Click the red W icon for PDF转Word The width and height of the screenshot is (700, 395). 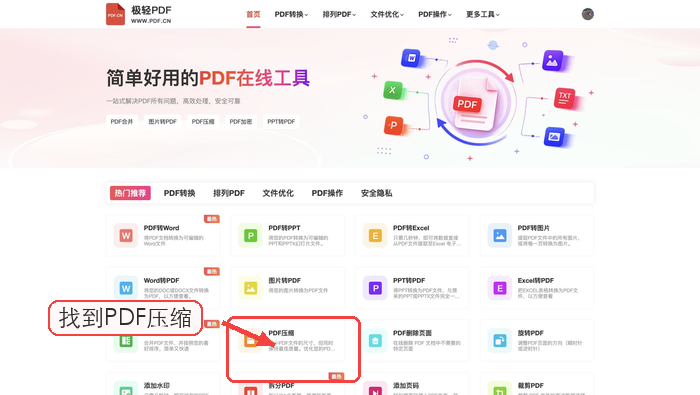(126, 236)
